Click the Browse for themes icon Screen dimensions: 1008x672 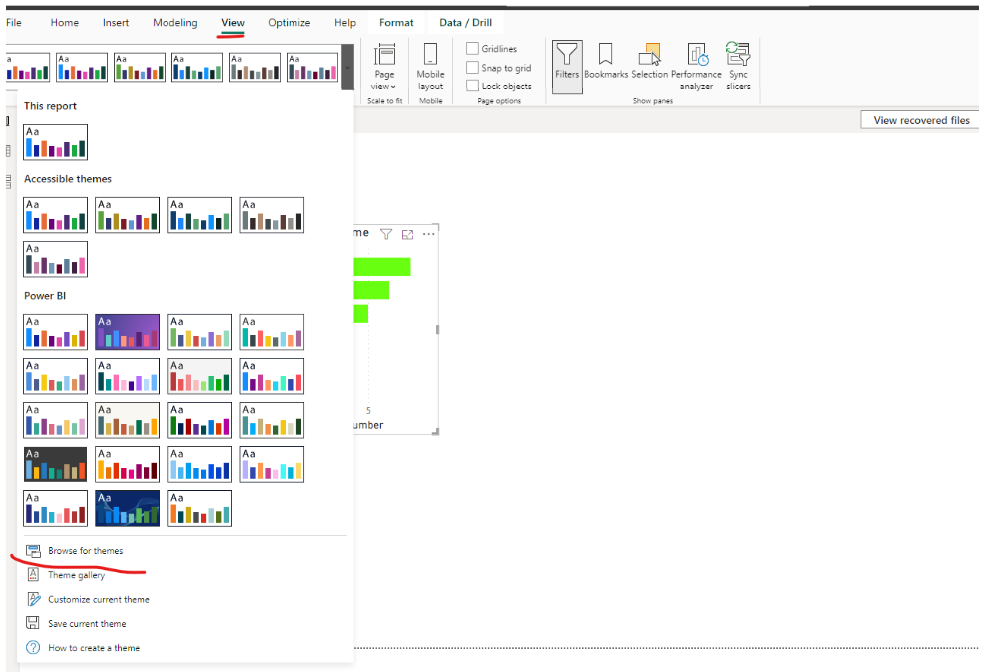[33, 551]
